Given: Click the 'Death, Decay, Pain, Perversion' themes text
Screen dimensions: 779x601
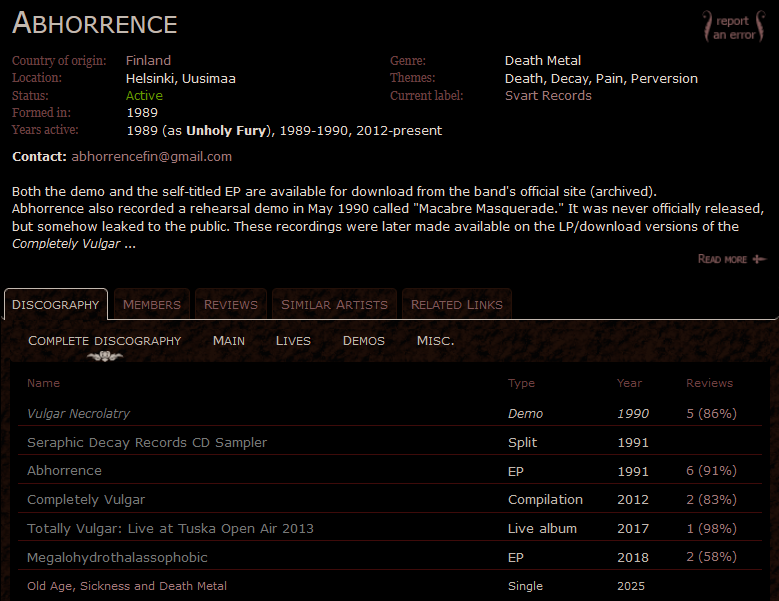Looking at the screenshot, I should (601, 78).
